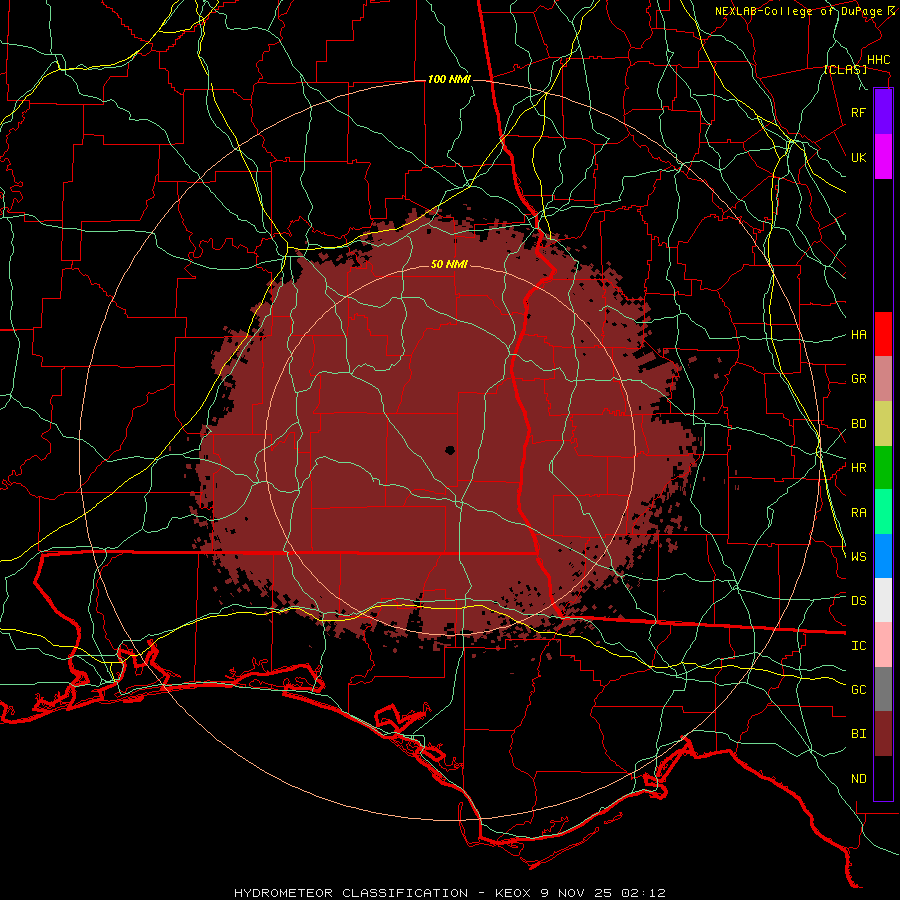Viewport: 900px width, 900px height.
Task: Click the GC gray legend swatch
Action: 883,689
